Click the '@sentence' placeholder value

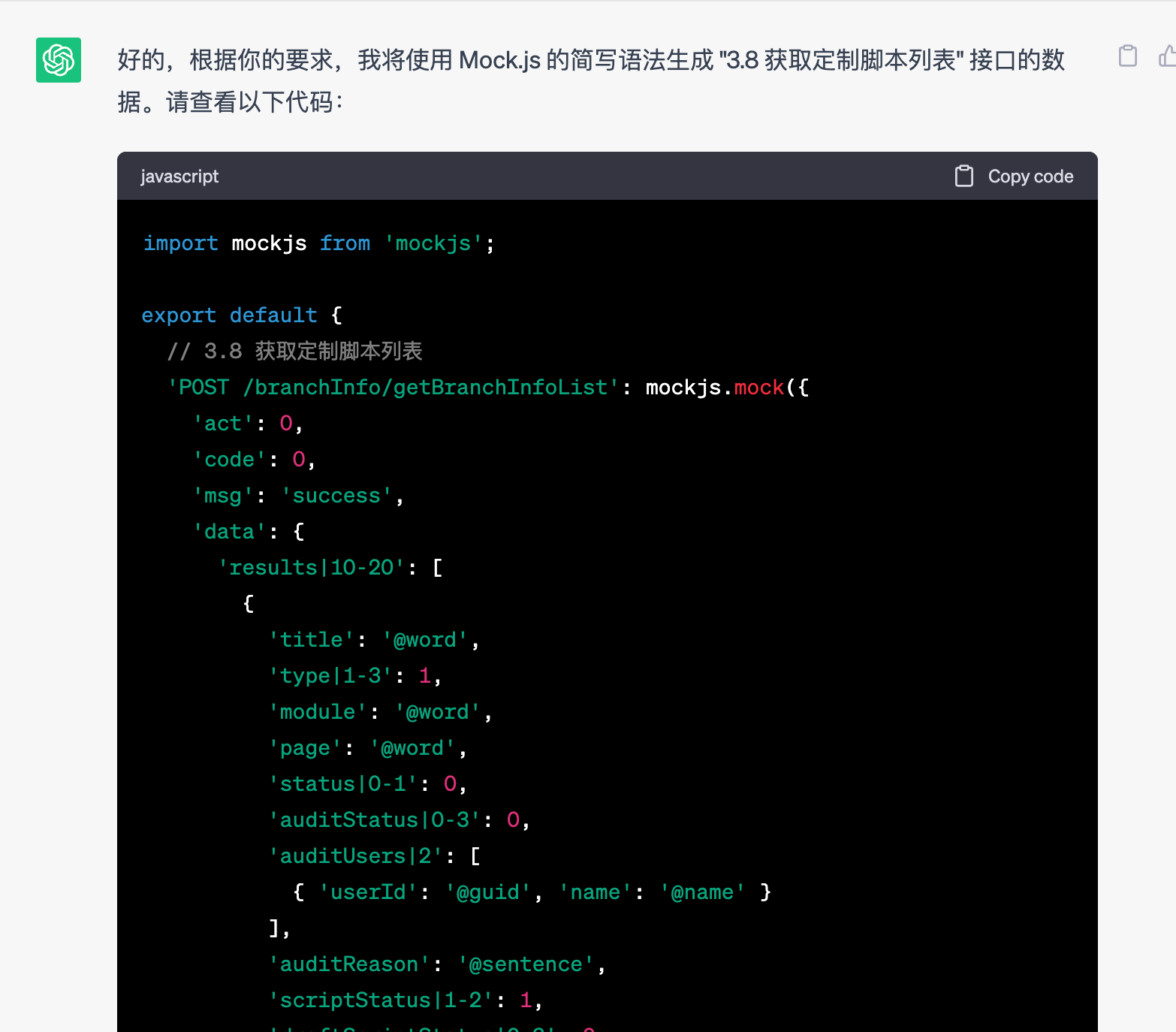point(526,964)
